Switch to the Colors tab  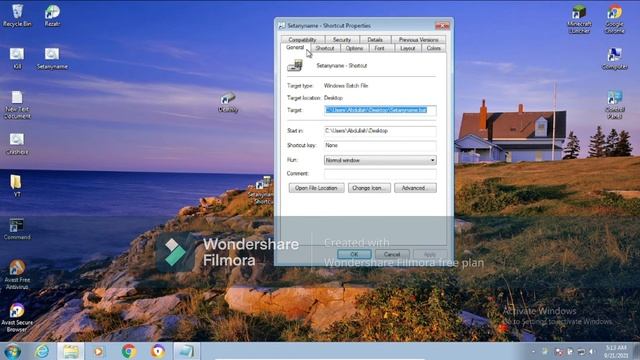pos(433,48)
